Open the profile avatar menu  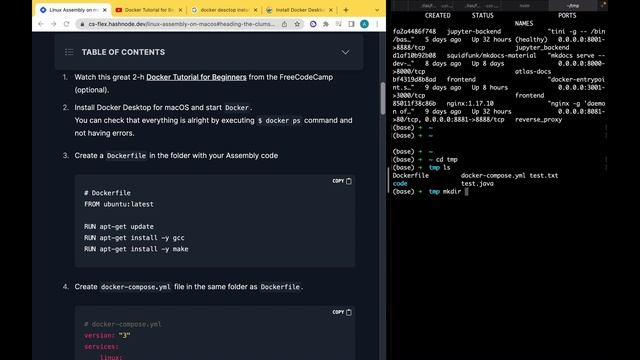(x=364, y=24)
